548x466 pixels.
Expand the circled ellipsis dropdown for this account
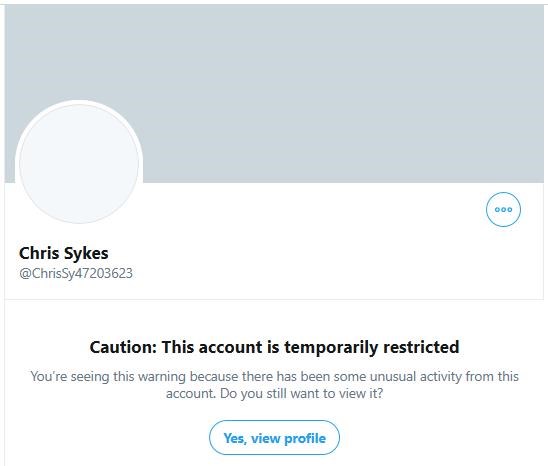[503, 209]
